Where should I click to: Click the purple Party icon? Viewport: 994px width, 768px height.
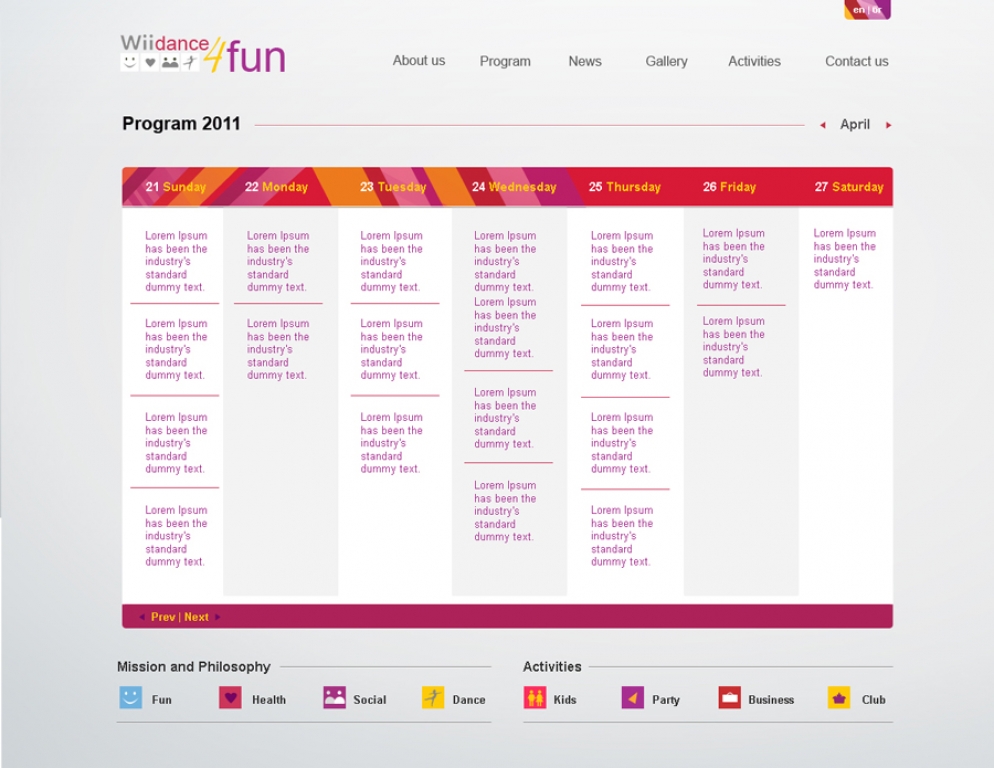pyautogui.click(x=633, y=698)
